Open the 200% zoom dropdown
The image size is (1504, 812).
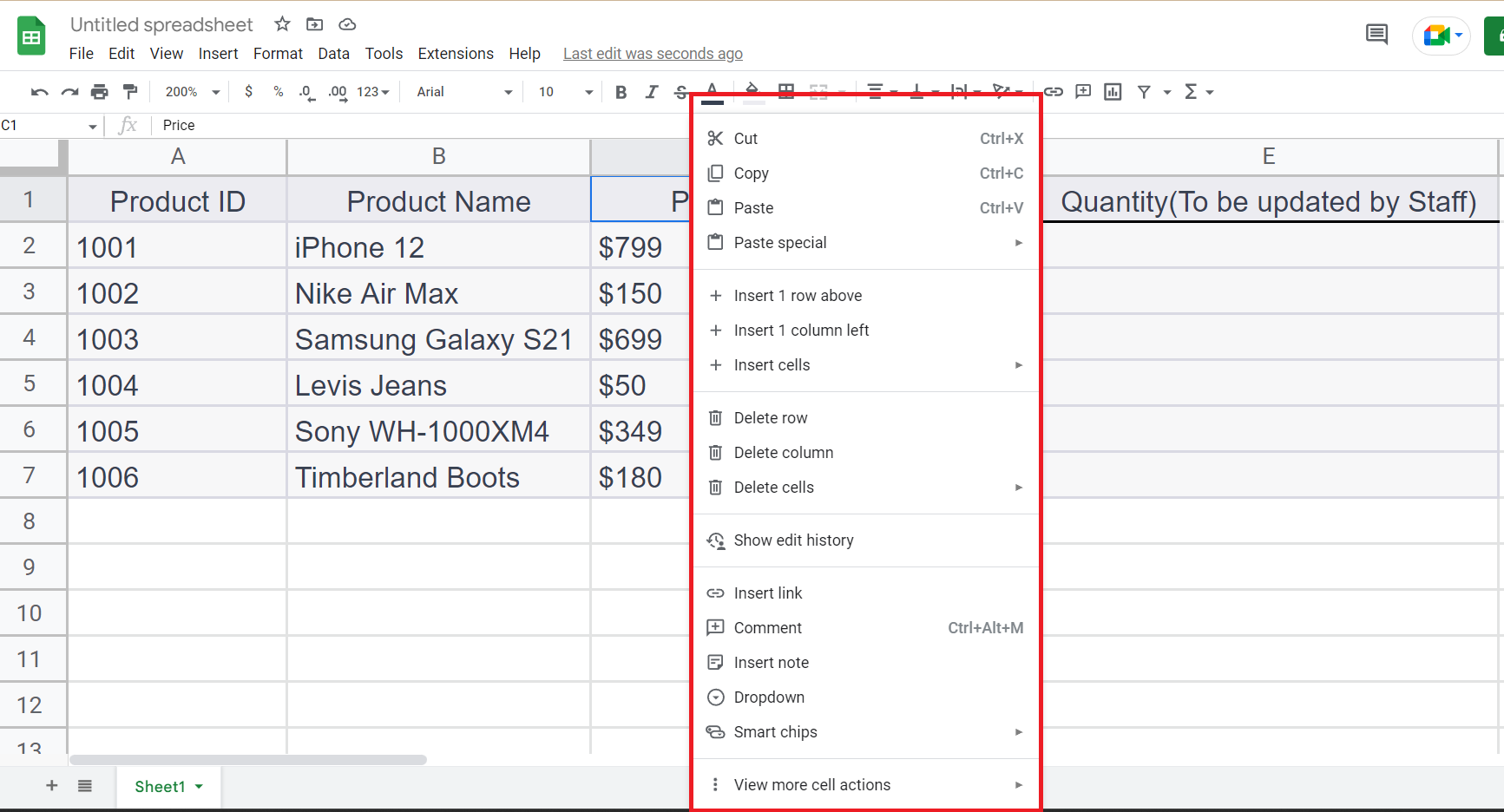pyautogui.click(x=192, y=92)
